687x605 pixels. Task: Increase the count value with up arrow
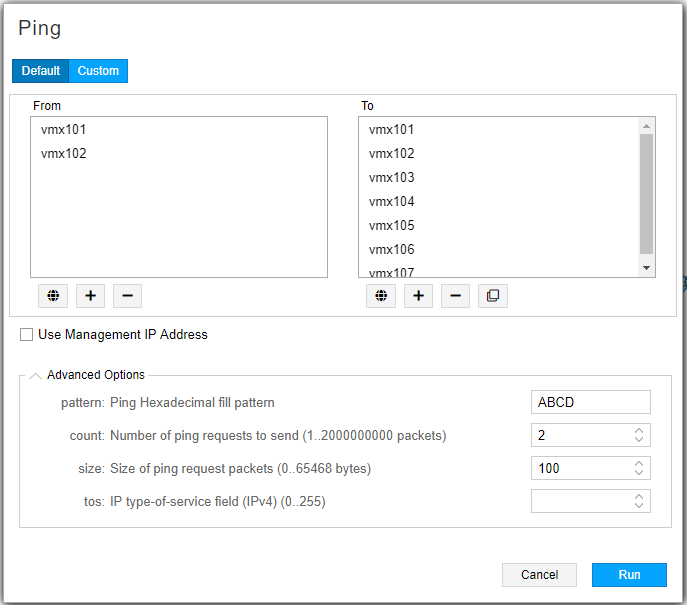(639, 431)
